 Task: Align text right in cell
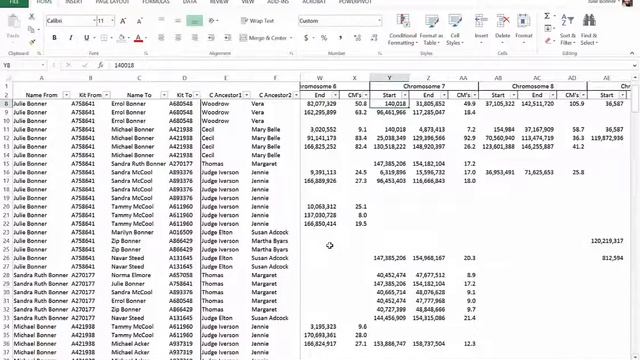coord(195,38)
